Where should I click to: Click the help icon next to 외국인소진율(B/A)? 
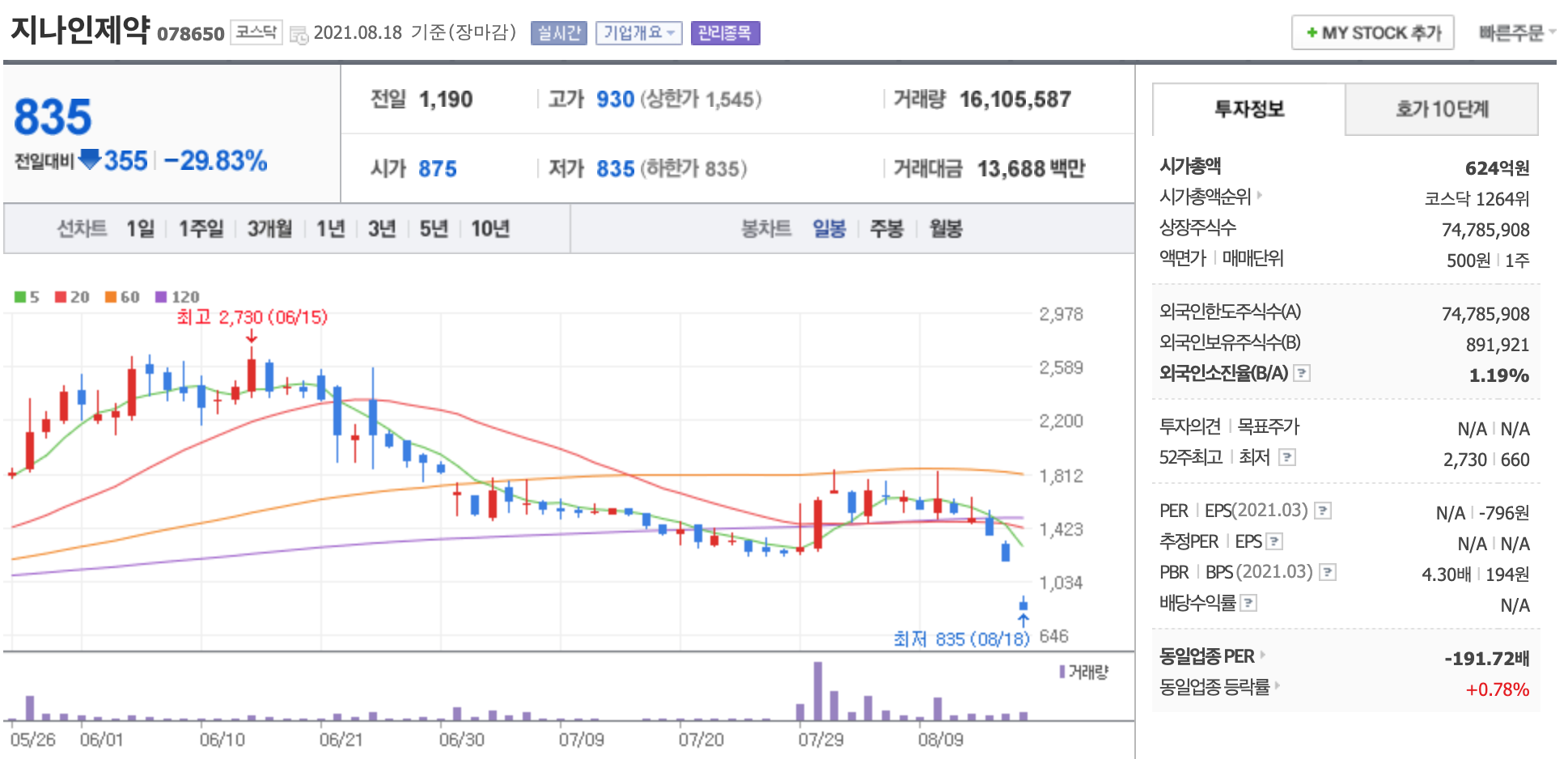click(x=1302, y=373)
